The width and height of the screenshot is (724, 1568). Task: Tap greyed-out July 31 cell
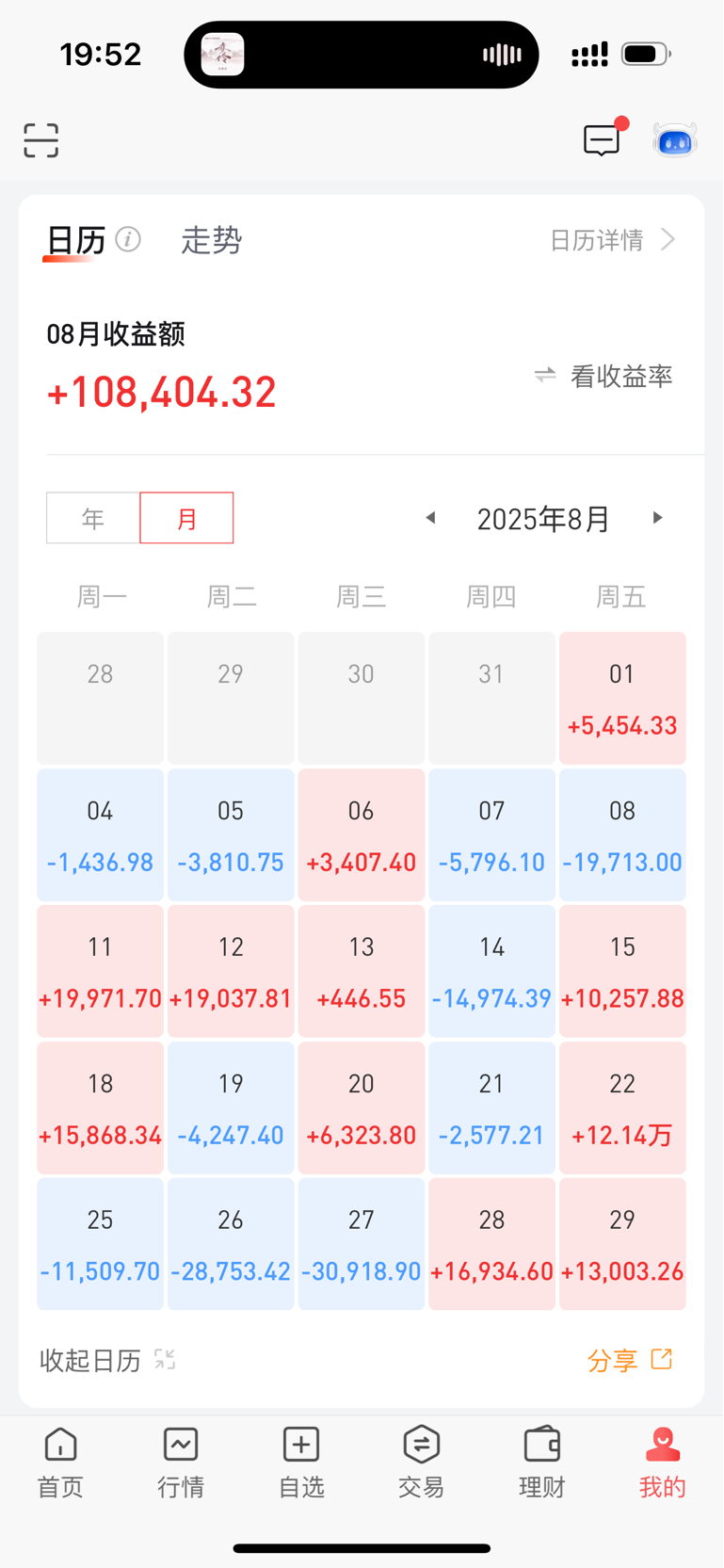click(x=491, y=698)
